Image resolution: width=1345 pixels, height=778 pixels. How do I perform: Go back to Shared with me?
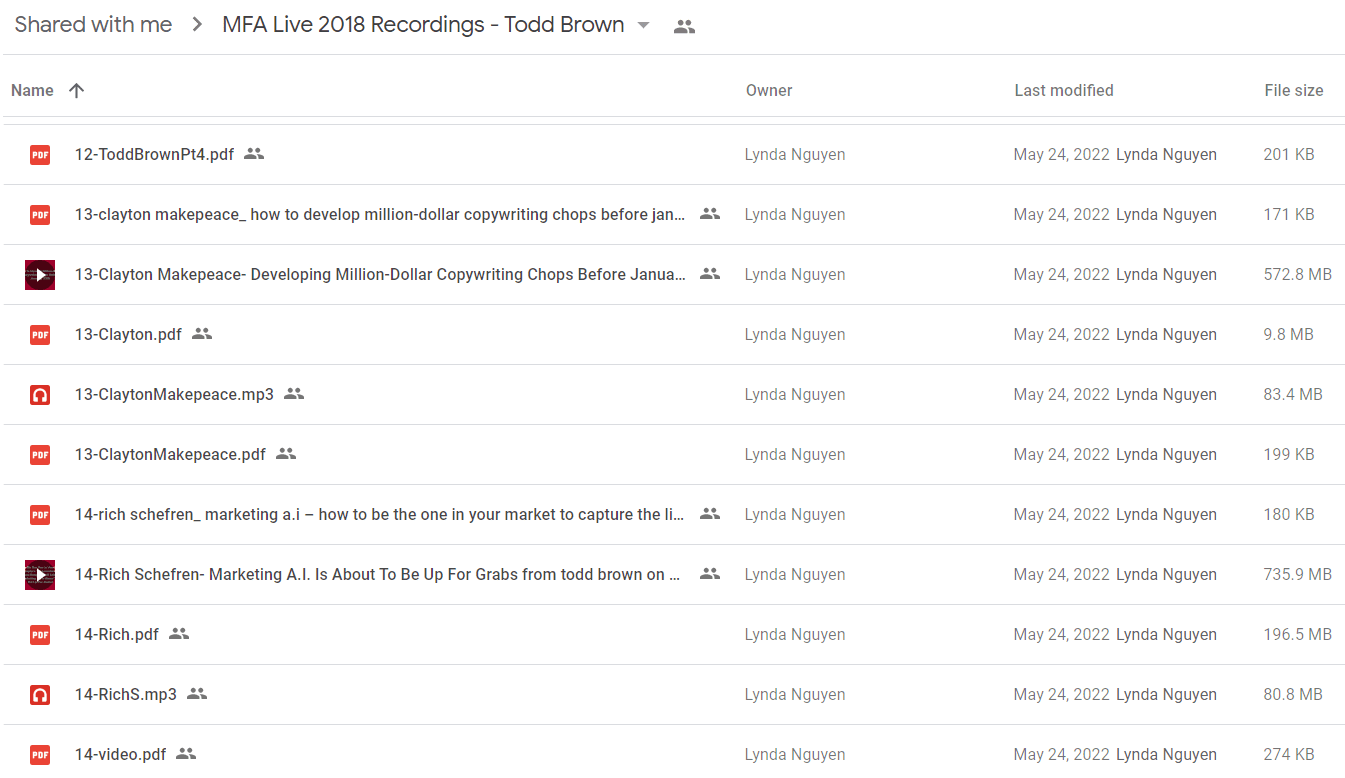pyautogui.click(x=93, y=25)
